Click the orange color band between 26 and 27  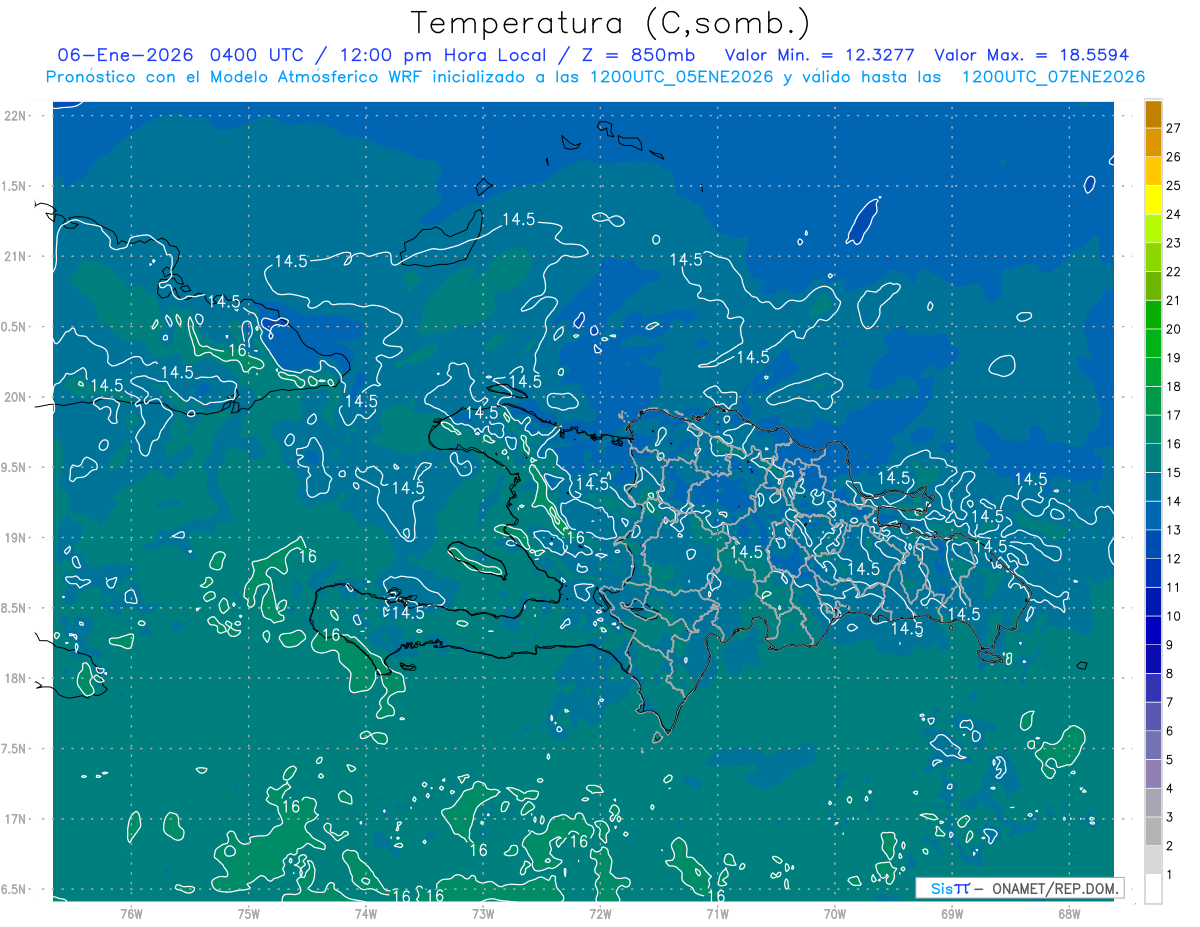[1153, 143]
